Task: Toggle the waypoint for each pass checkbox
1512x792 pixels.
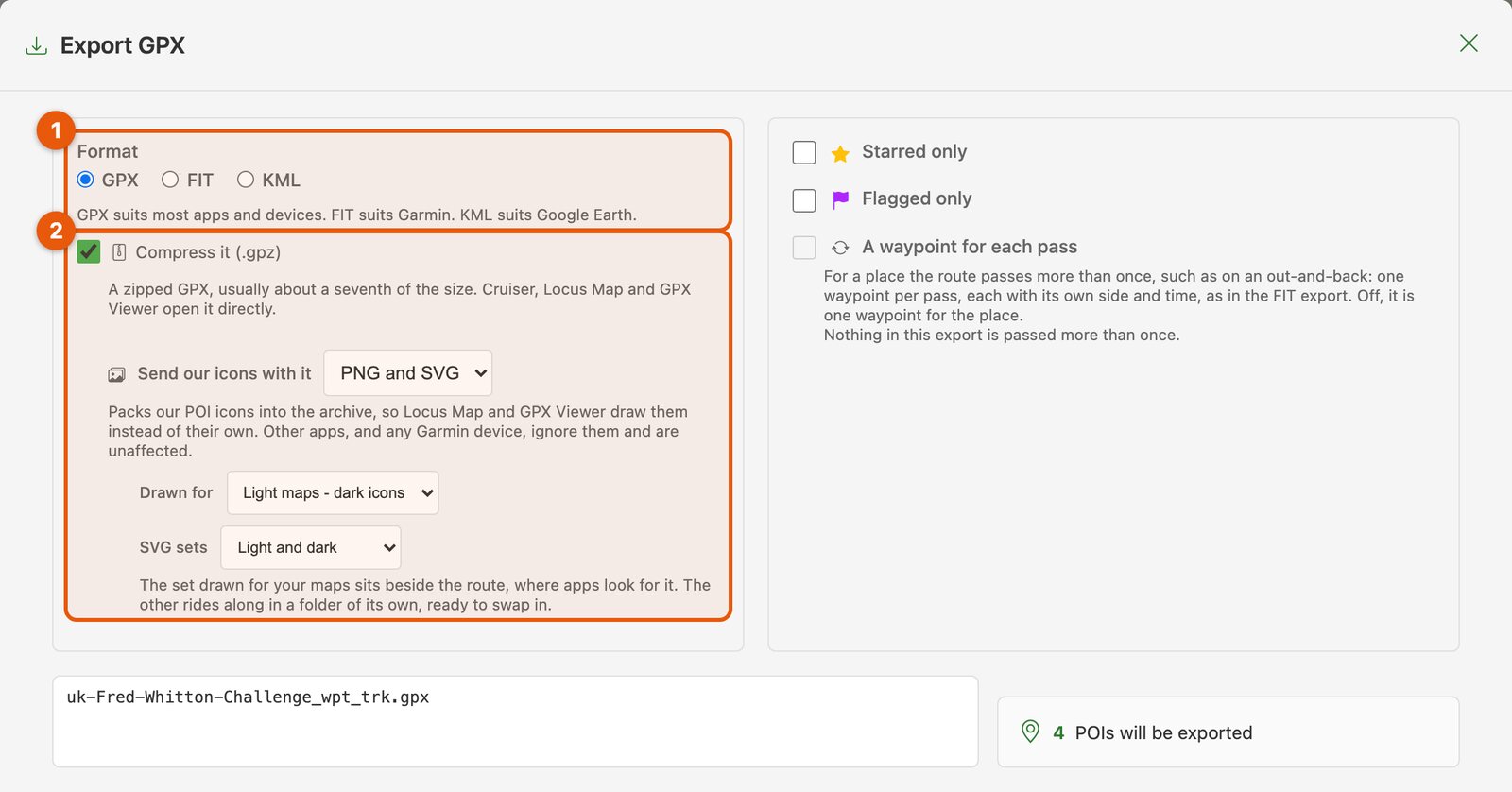Action: (804, 248)
